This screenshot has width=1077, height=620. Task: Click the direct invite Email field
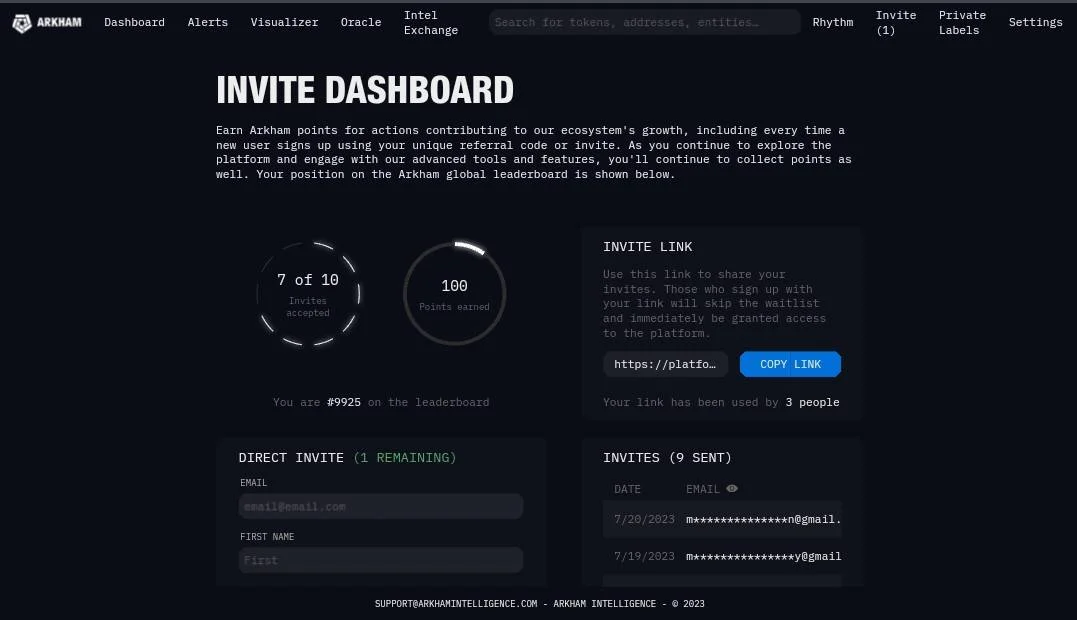pyautogui.click(x=381, y=506)
